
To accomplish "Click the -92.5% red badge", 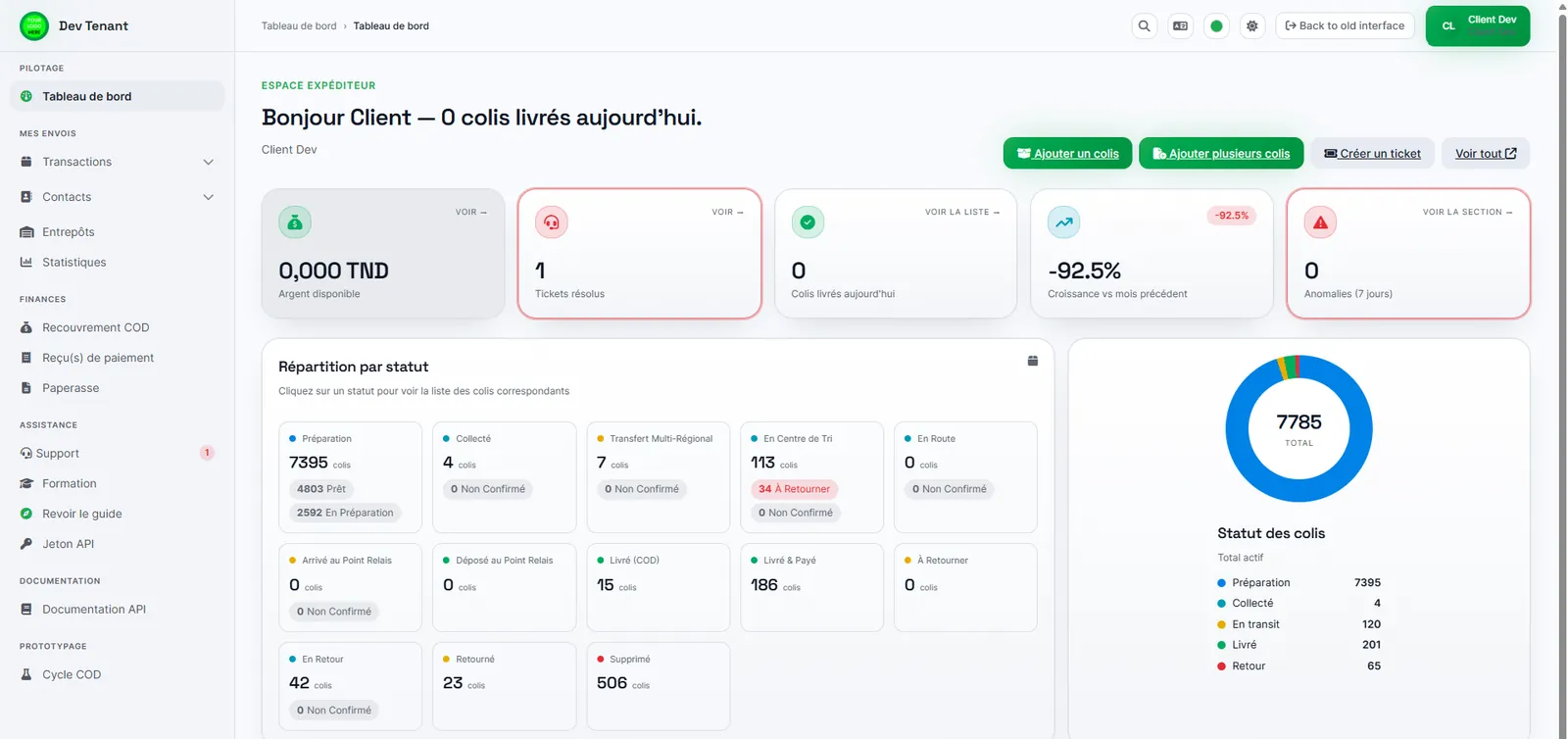I will click(x=1232, y=216).
